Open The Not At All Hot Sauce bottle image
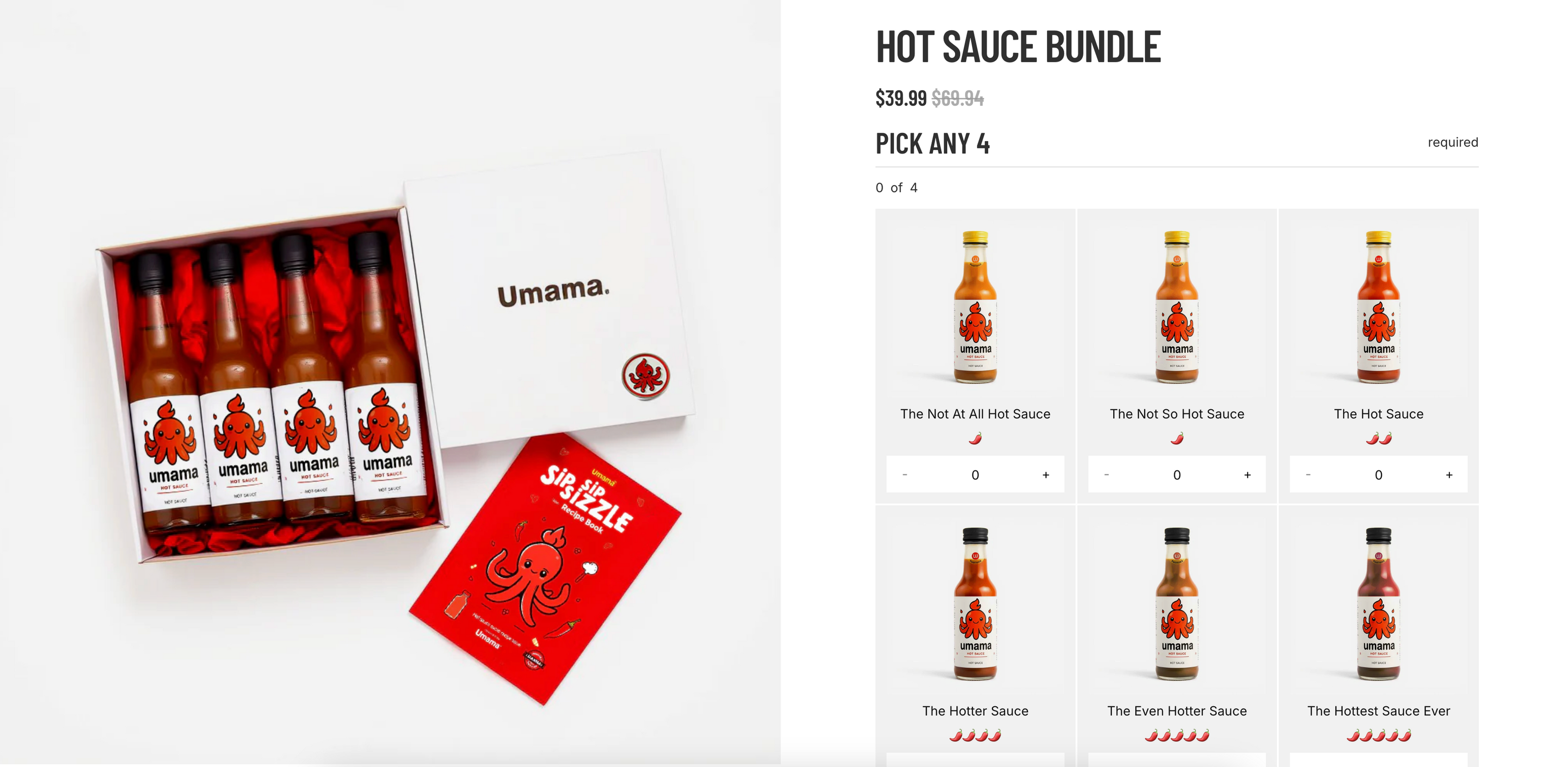 click(975, 307)
